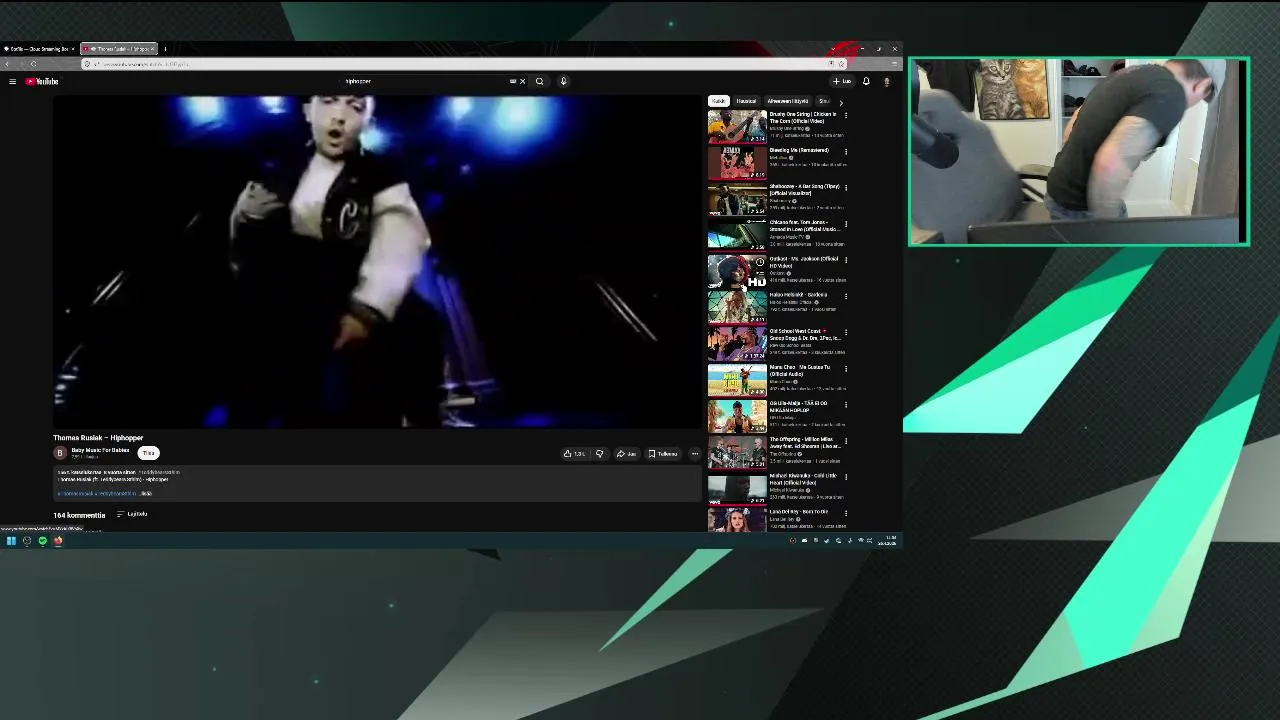Show the on-screen keyboard icon in search box
Viewport: 1280px width, 720px height.
coord(513,81)
